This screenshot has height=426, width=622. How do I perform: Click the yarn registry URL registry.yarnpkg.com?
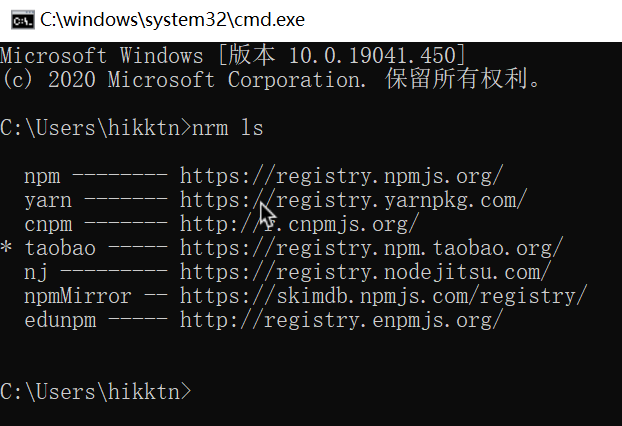pyautogui.click(x=353, y=200)
